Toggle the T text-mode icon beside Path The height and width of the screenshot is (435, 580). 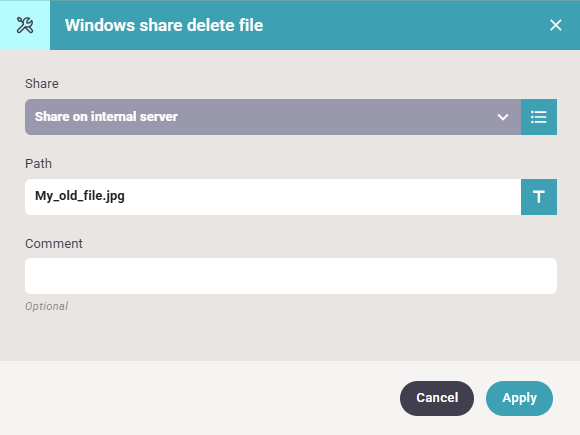[x=539, y=197]
